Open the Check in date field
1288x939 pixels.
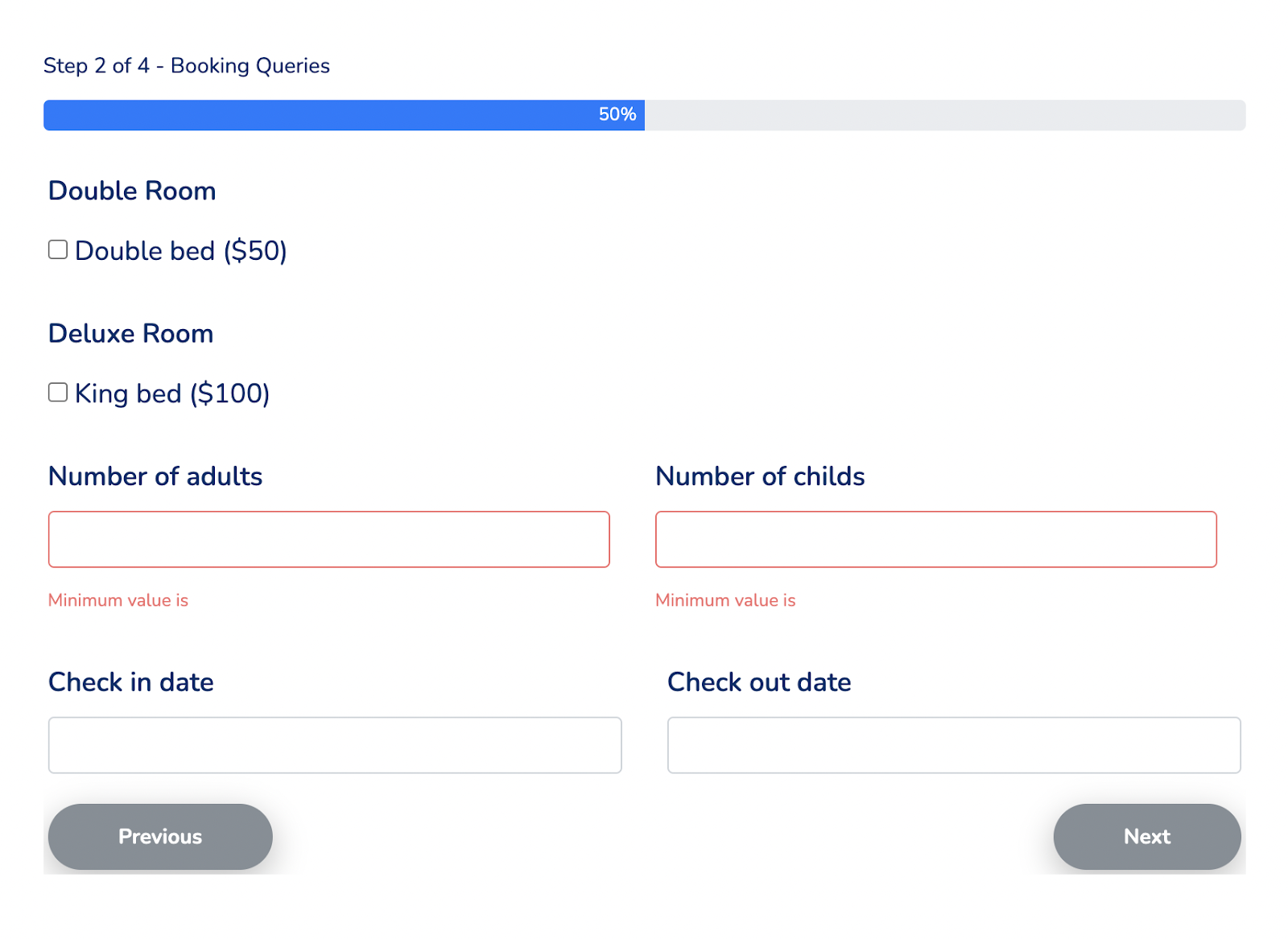[x=335, y=745]
